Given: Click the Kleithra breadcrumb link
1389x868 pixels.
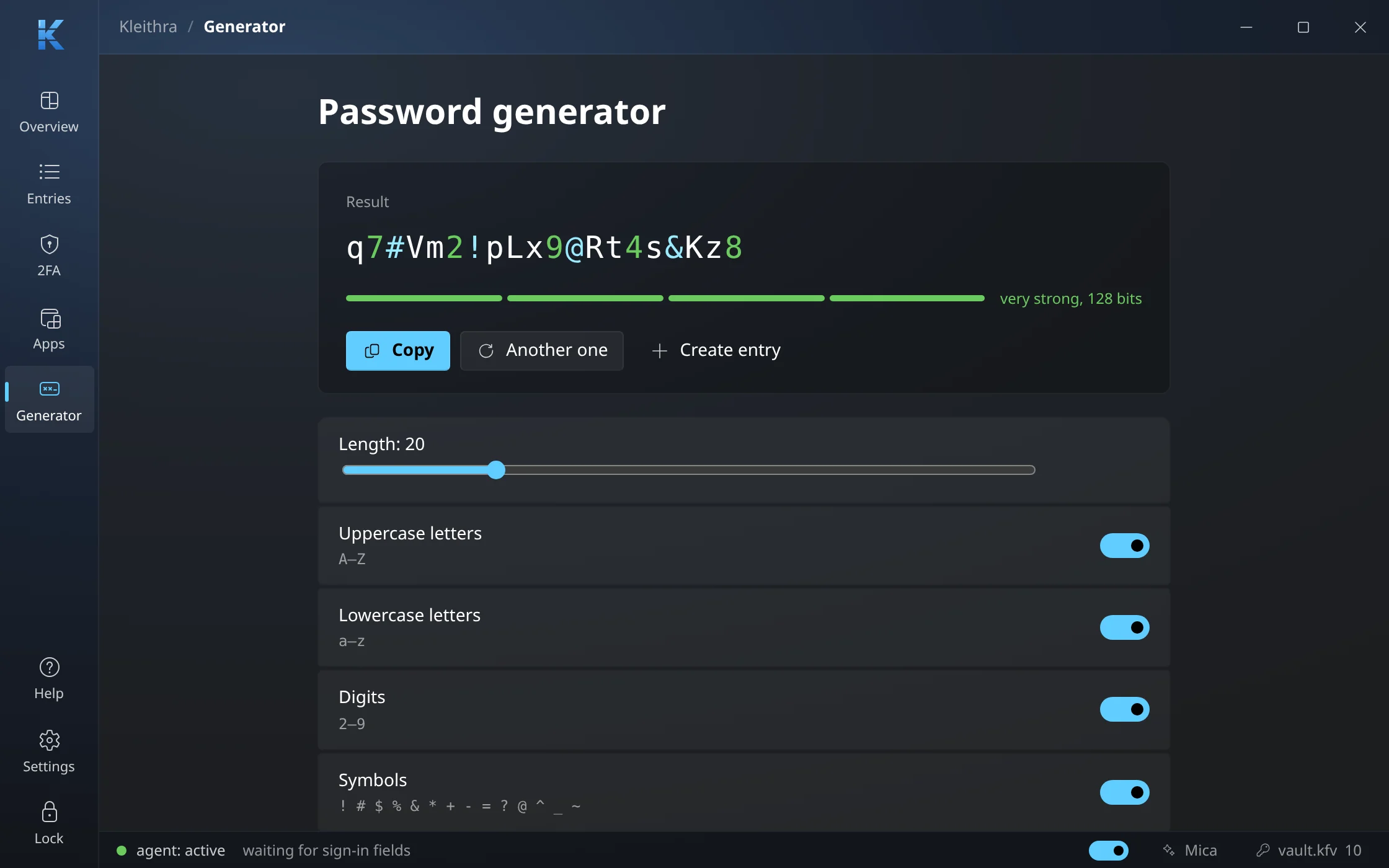Looking at the screenshot, I should click(148, 27).
